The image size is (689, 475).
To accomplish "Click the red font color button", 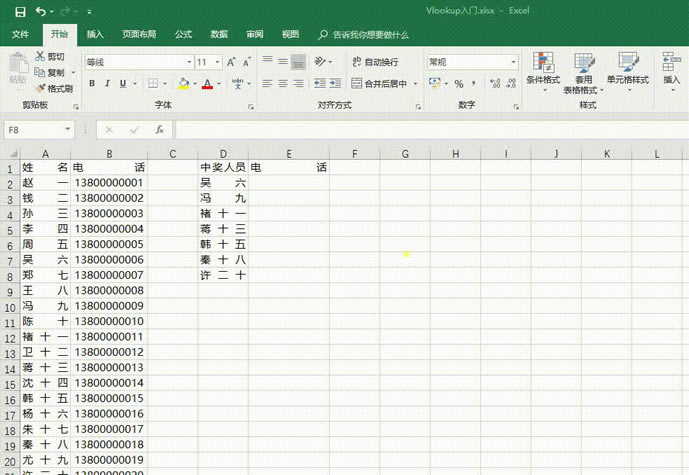I will click(x=207, y=83).
